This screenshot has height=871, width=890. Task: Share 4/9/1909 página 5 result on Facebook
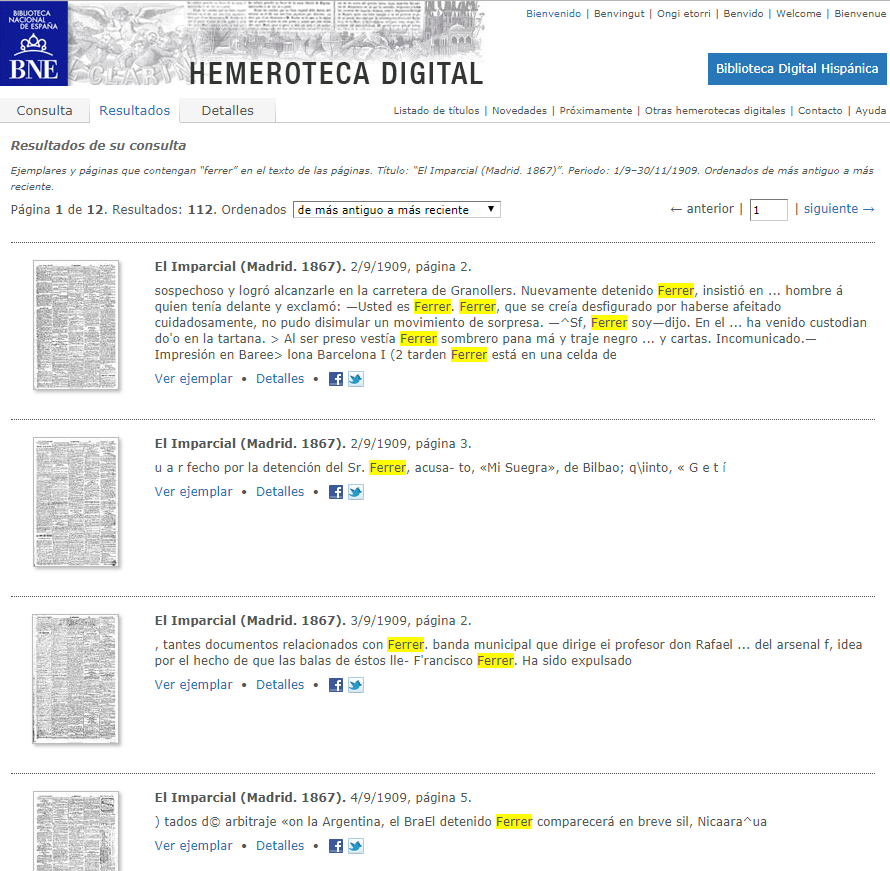(335, 846)
